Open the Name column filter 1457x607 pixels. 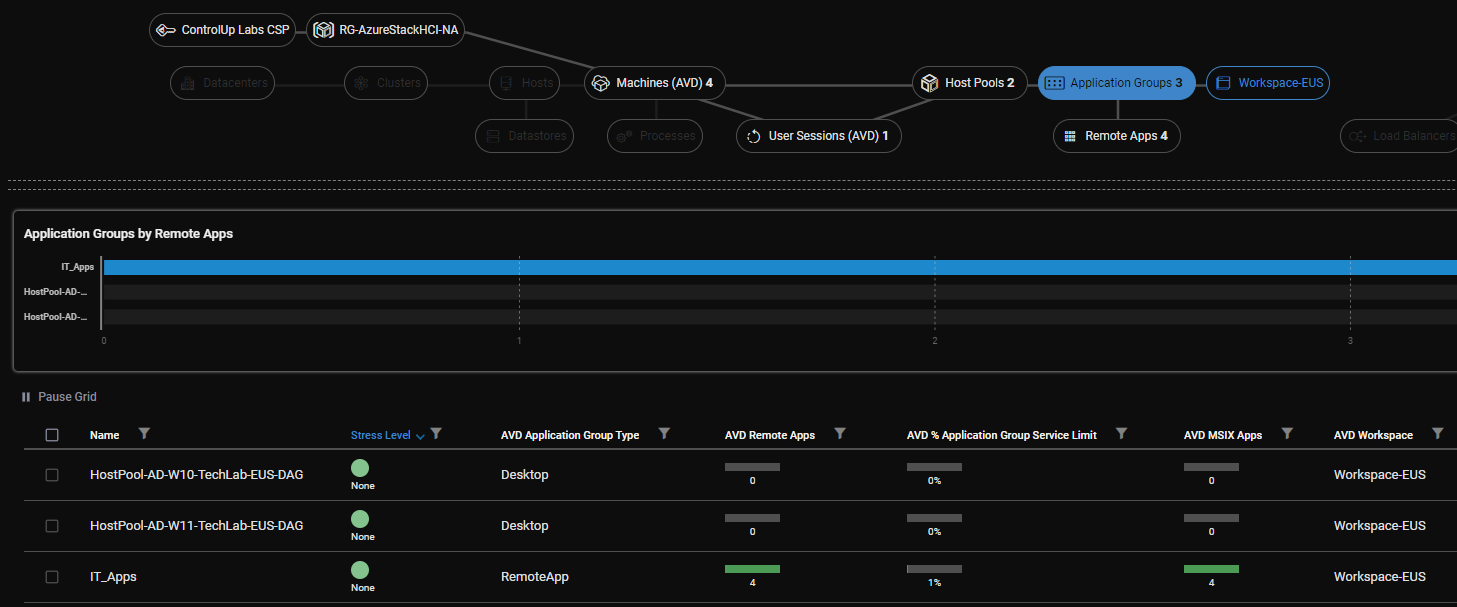pos(144,434)
